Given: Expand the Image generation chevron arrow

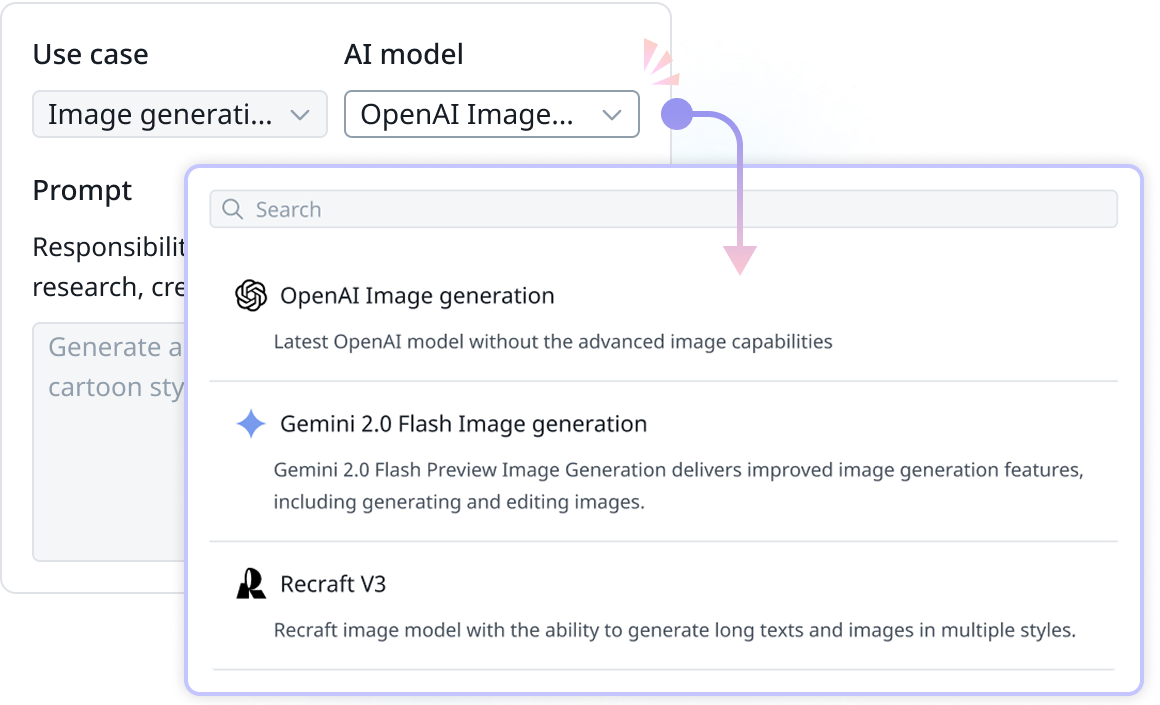Looking at the screenshot, I should 299,115.
